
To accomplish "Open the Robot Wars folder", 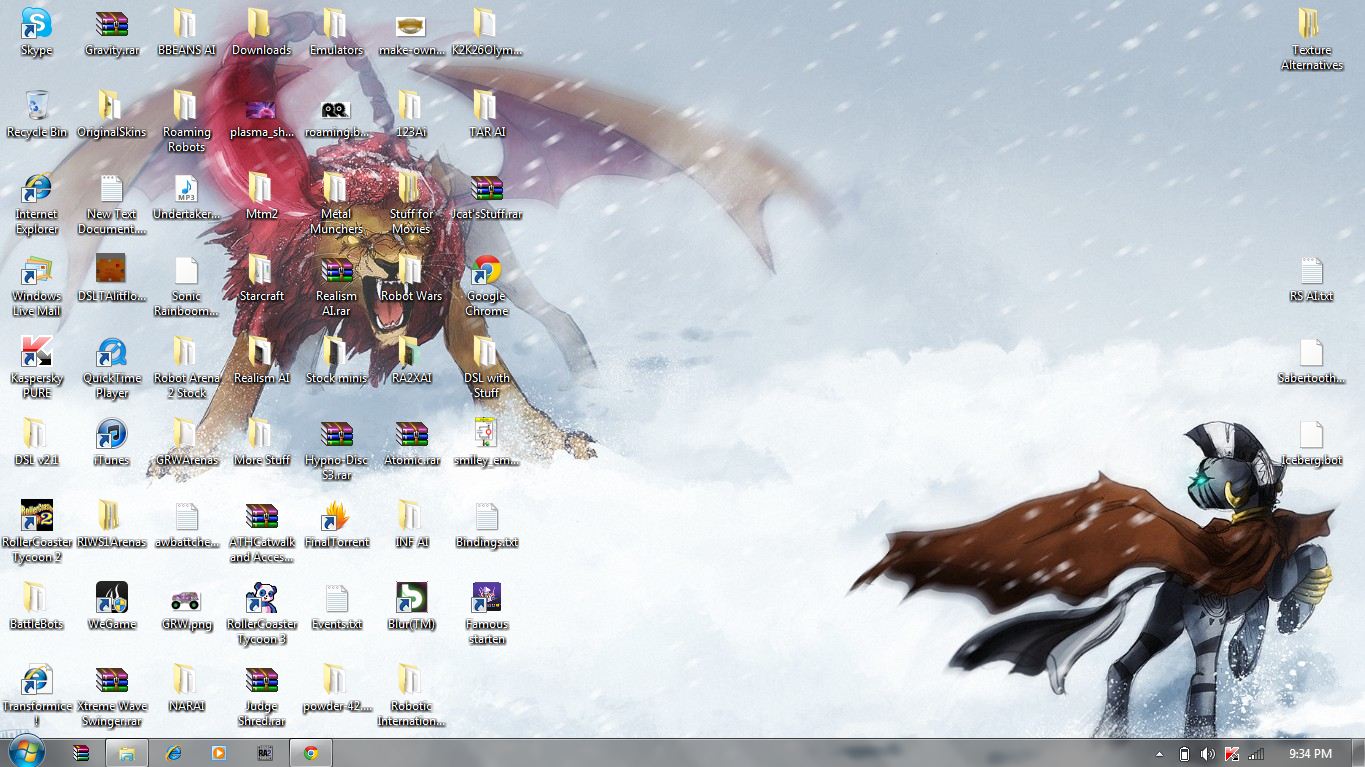I will [411, 278].
